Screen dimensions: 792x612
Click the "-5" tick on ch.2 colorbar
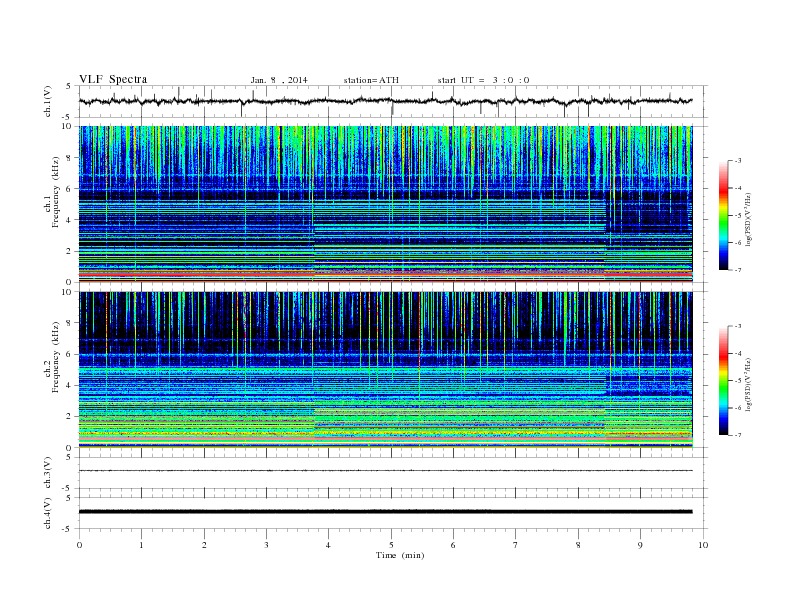coord(738,380)
